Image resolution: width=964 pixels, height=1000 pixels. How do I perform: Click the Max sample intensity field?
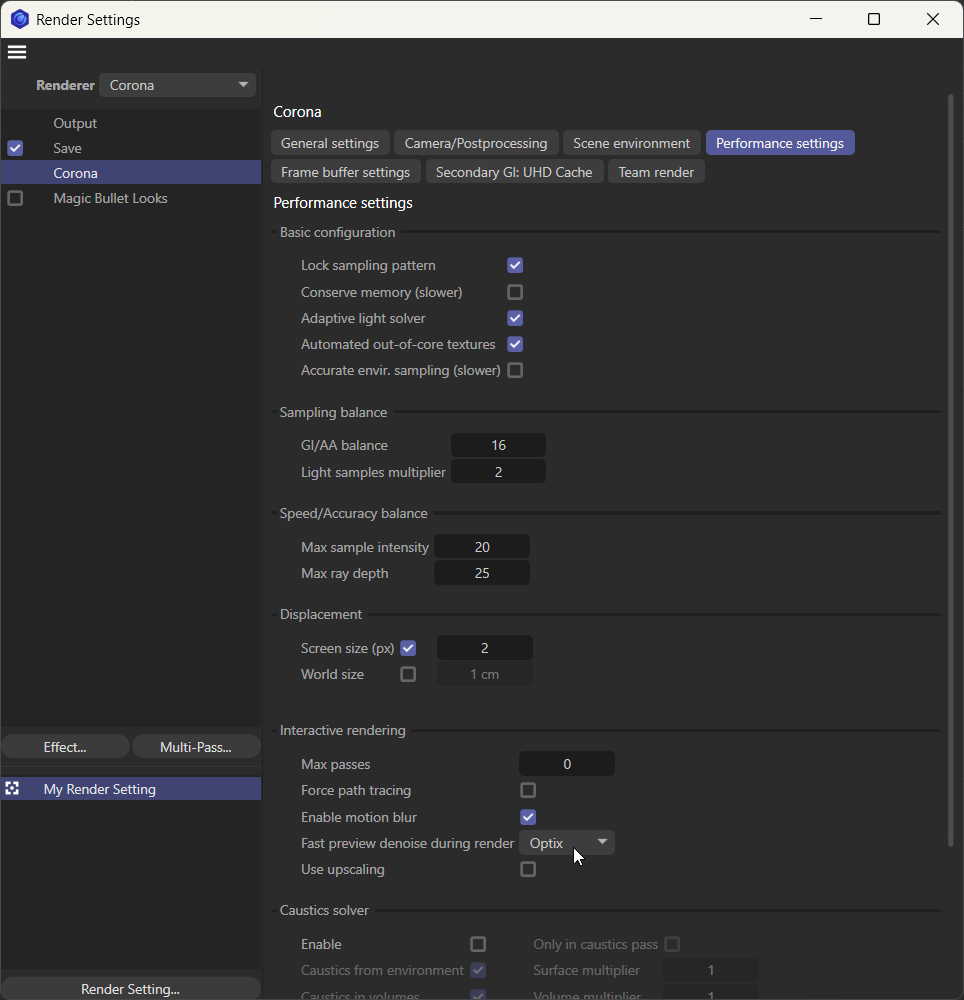(482, 547)
